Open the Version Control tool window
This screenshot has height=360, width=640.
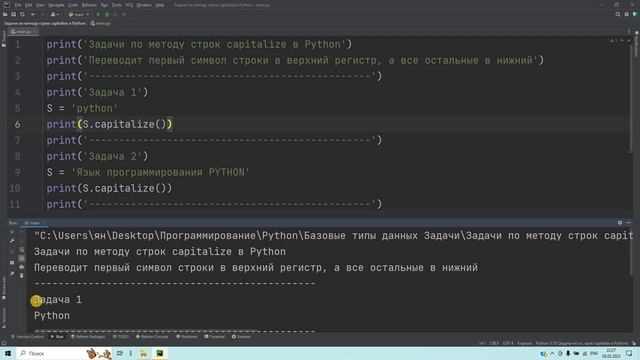(27, 337)
